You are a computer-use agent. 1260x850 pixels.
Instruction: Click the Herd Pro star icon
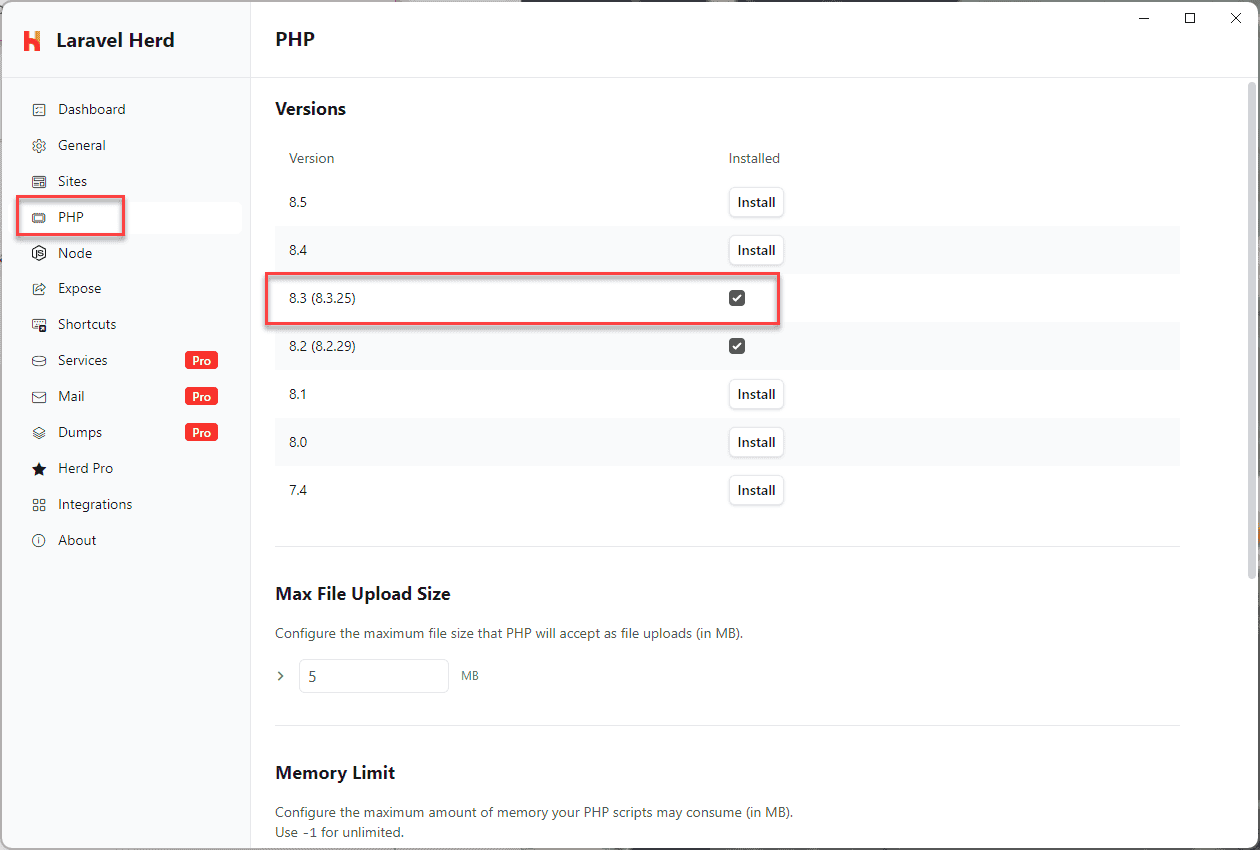coord(39,469)
